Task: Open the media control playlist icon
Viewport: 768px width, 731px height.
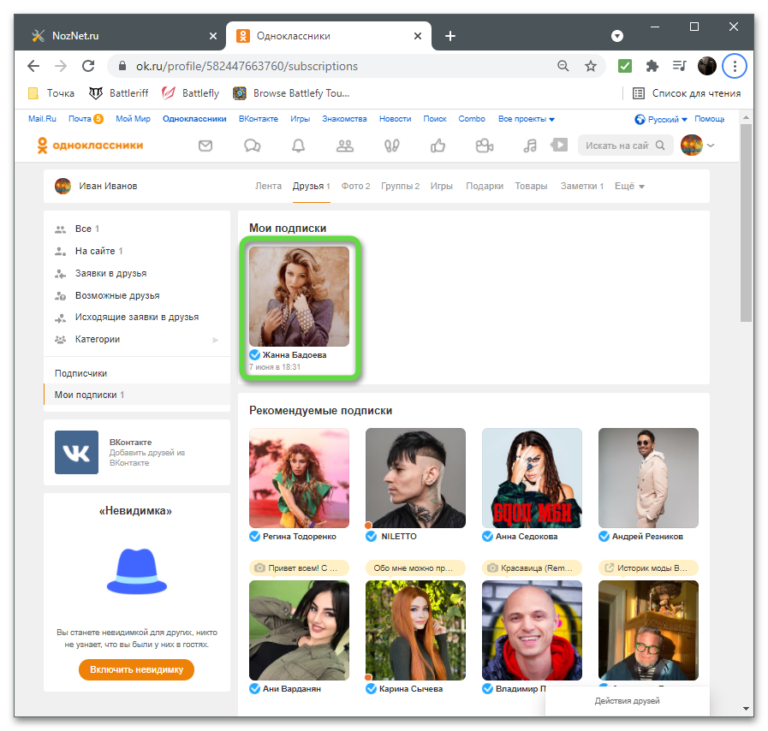Action: click(x=679, y=66)
